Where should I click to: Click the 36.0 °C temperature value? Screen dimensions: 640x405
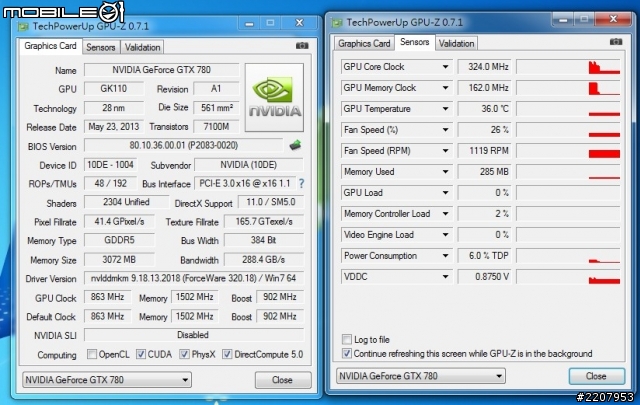point(484,109)
